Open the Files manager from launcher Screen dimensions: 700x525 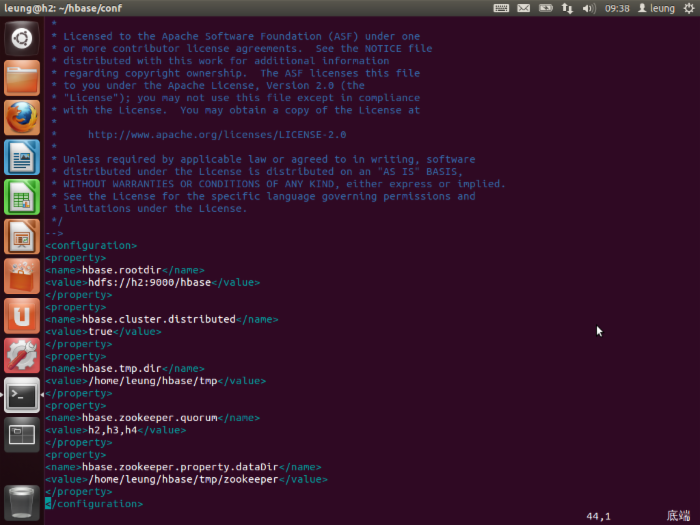(x=21, y=78)
